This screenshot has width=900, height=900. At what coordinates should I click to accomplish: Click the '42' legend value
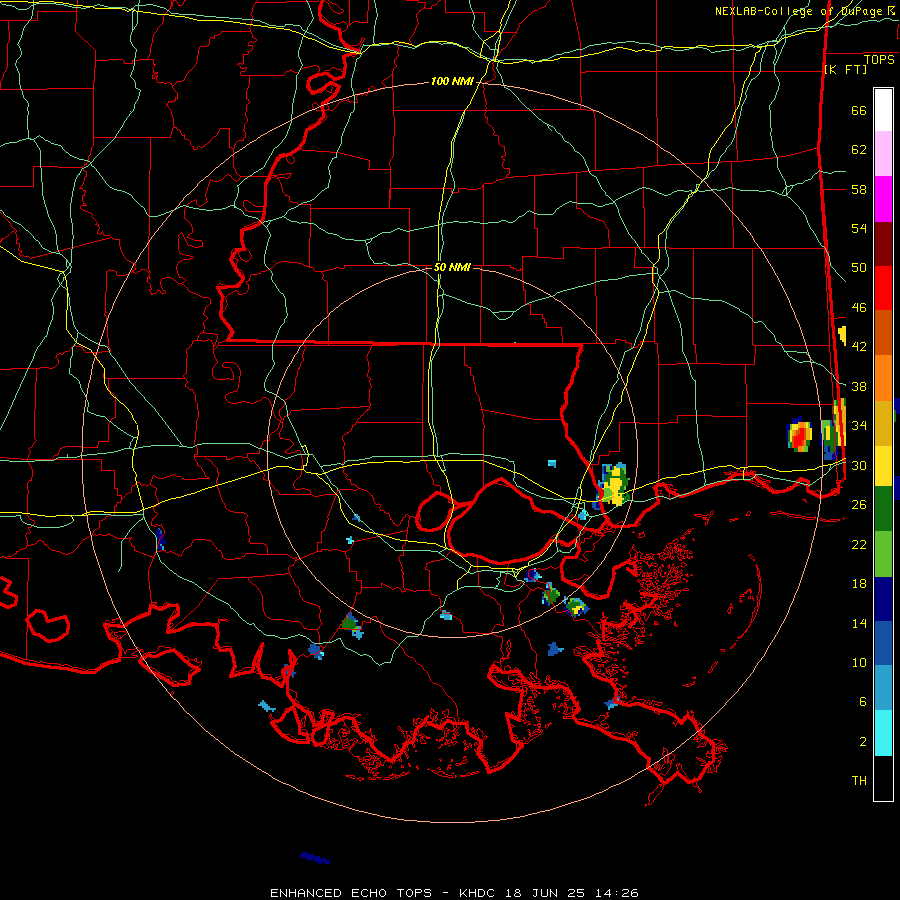click(x=859, y=347)
